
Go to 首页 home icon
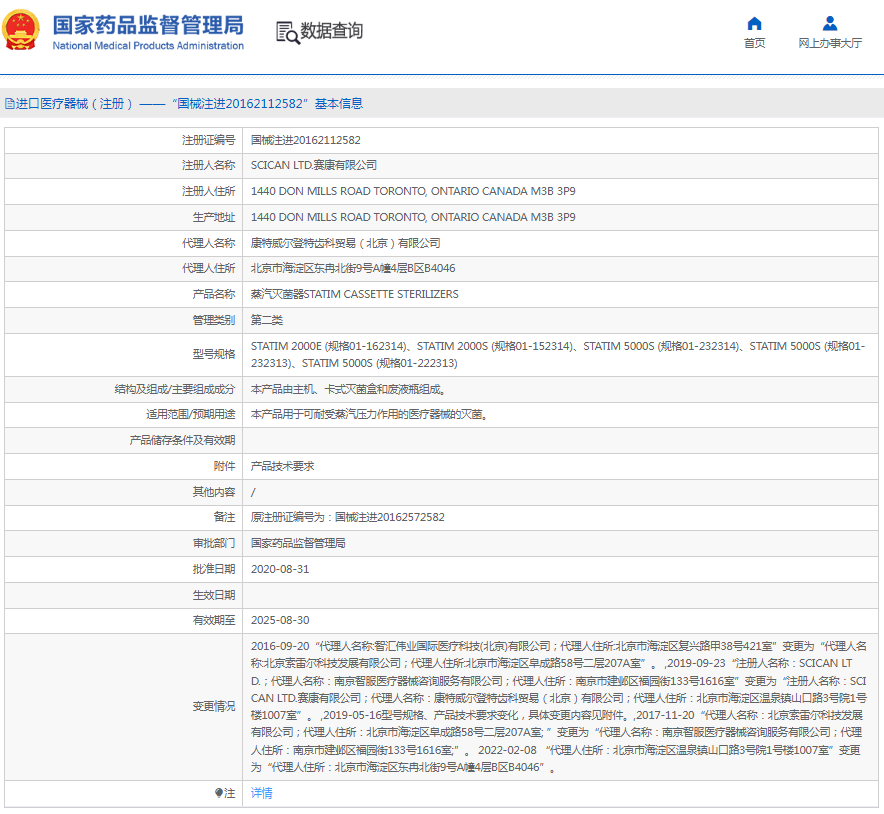(x=754, y=24)
